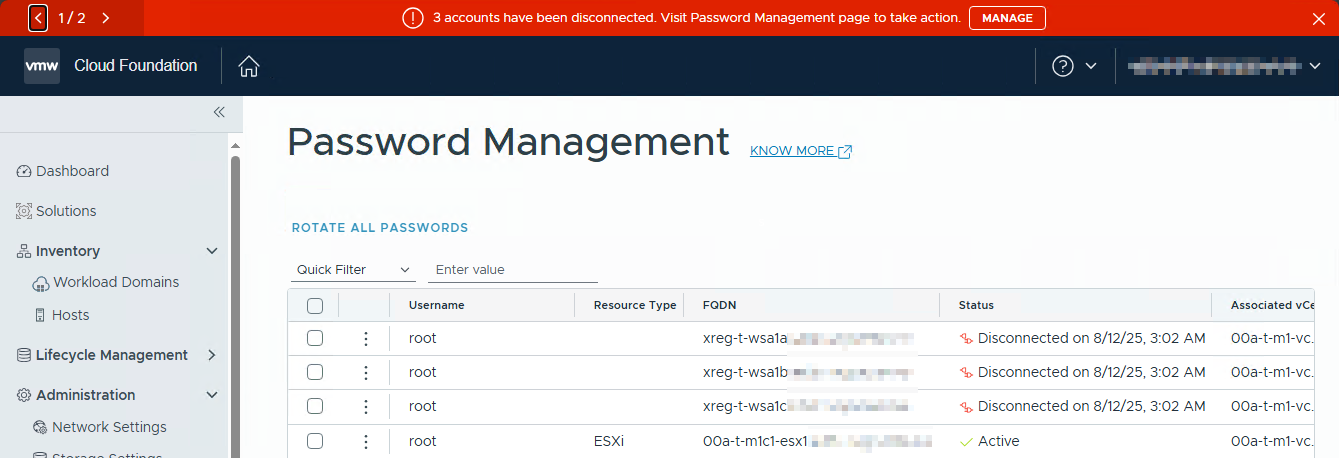
Task: Click the Active status text
Action: click(999, 441)
